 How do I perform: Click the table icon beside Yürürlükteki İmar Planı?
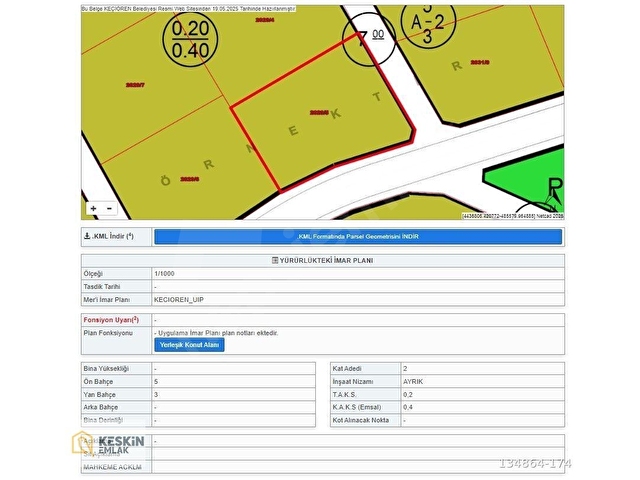pos(275,260)
